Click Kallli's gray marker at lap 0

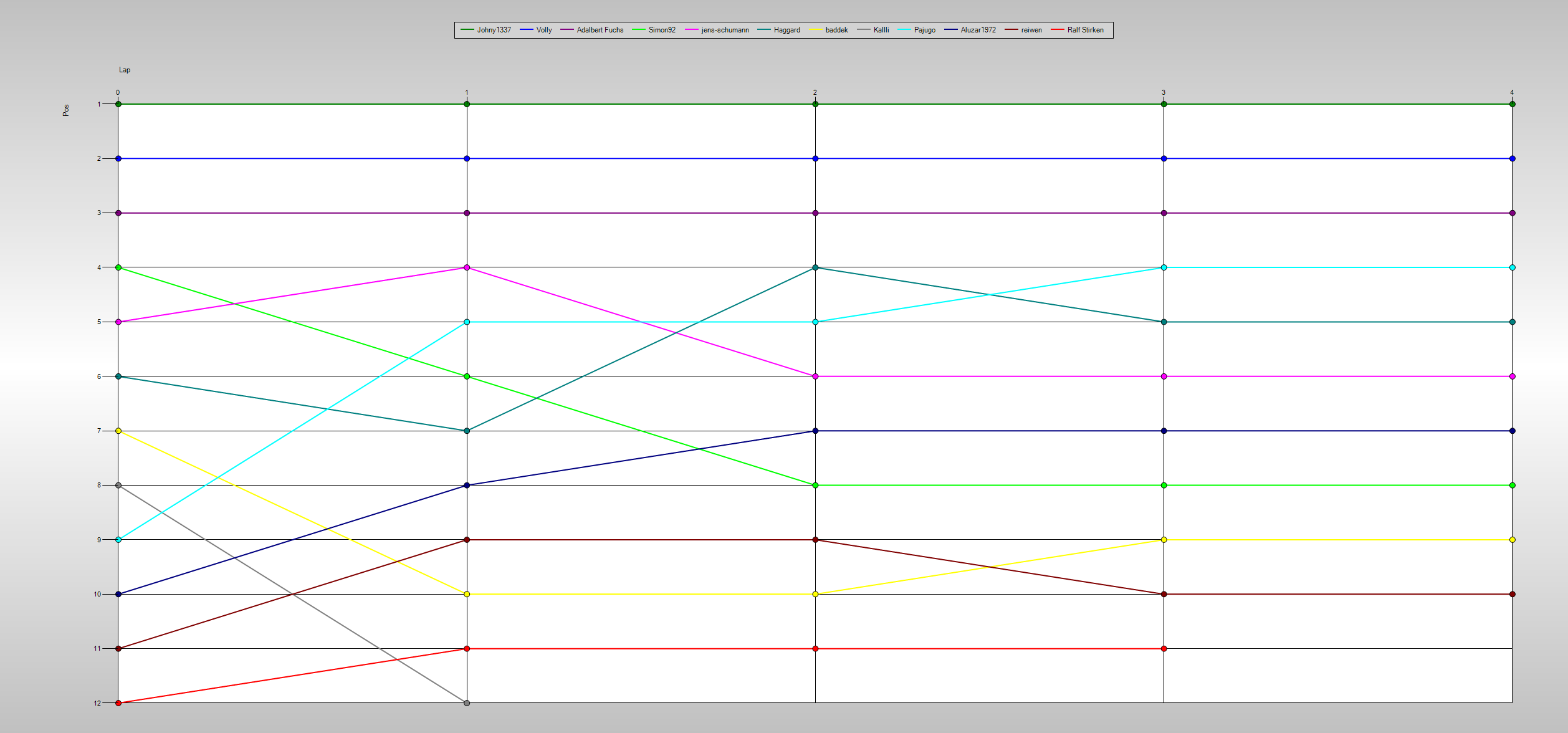click(x=118, y=485)
